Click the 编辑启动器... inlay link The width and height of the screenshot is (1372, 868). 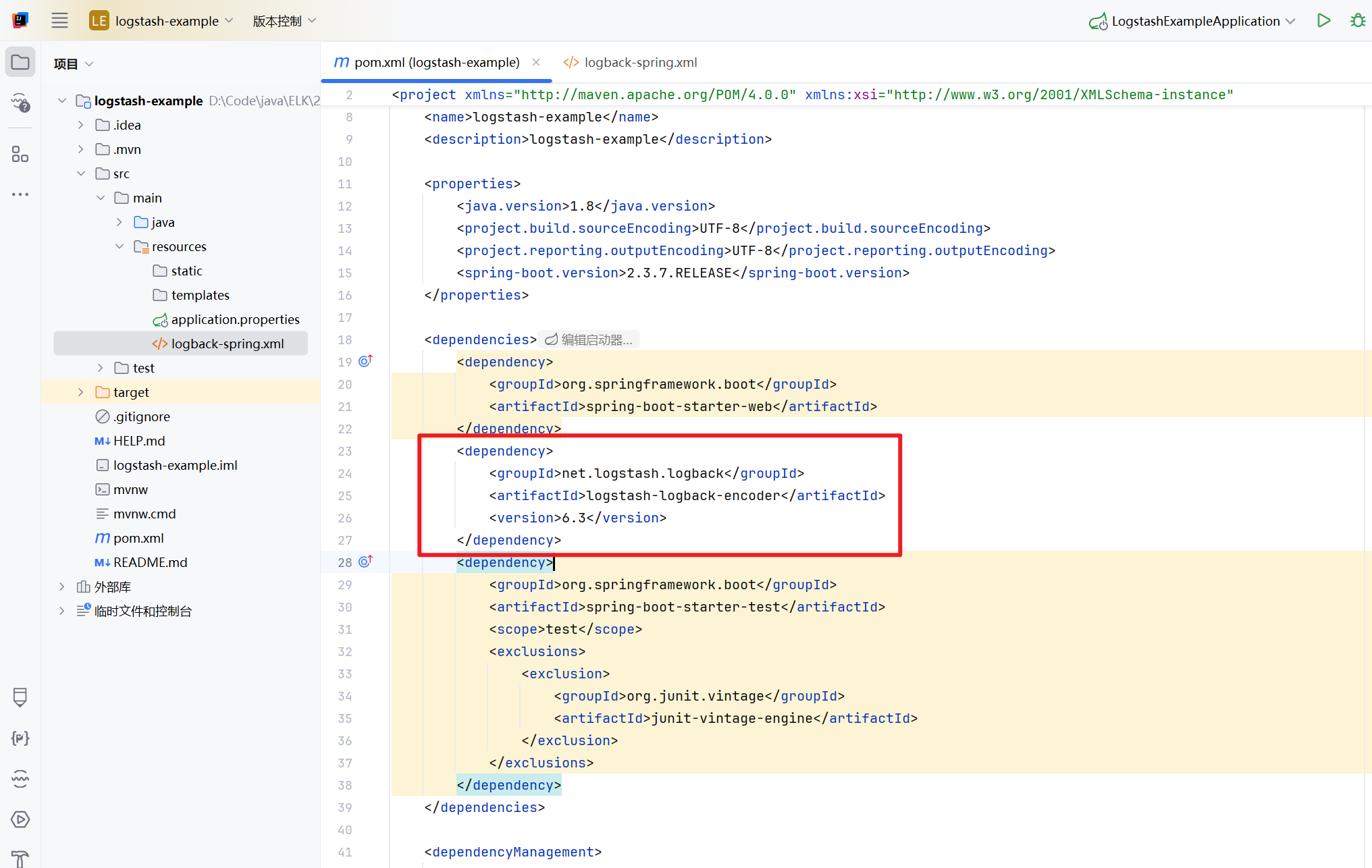(x=589, y=340)
